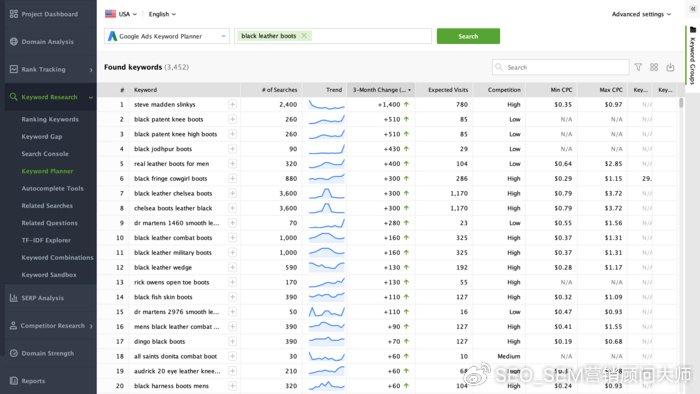Add 'black patent knee boots' with plus icon
The width and height of the screenshot is (700, 394).
click(x=232, y=119)
